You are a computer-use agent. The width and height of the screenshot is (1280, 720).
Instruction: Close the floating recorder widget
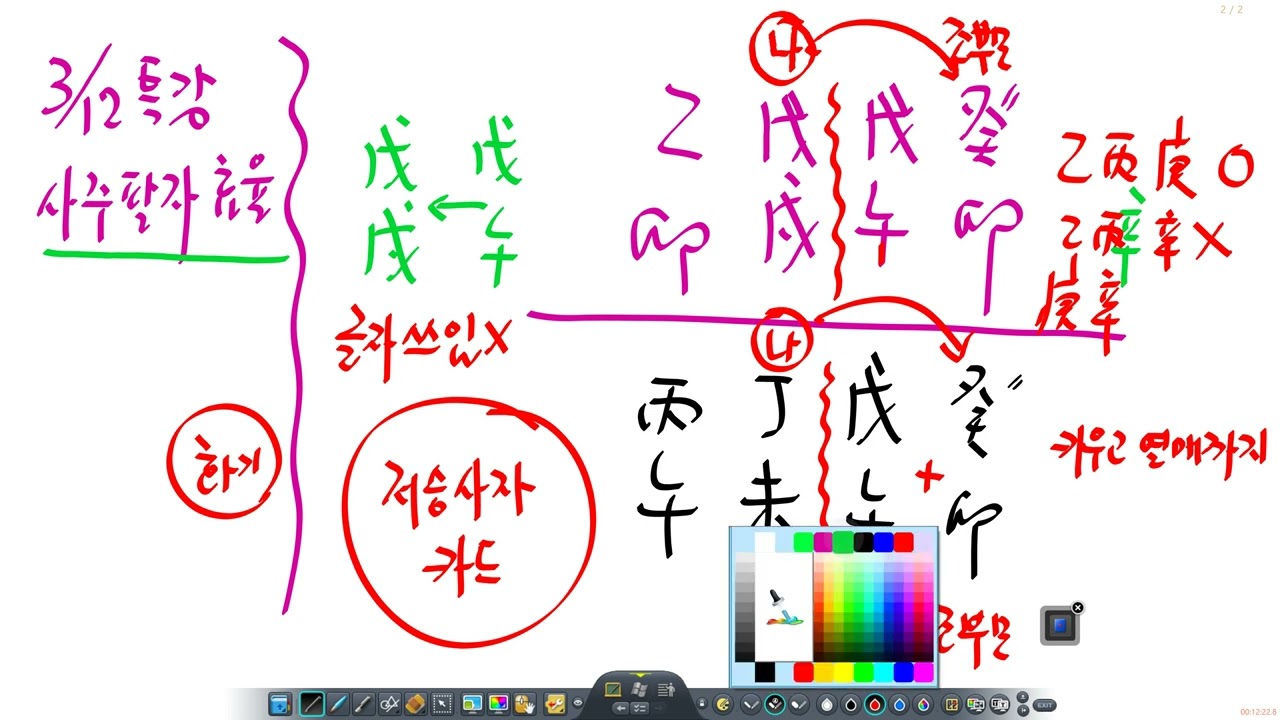coord(1078,607)
